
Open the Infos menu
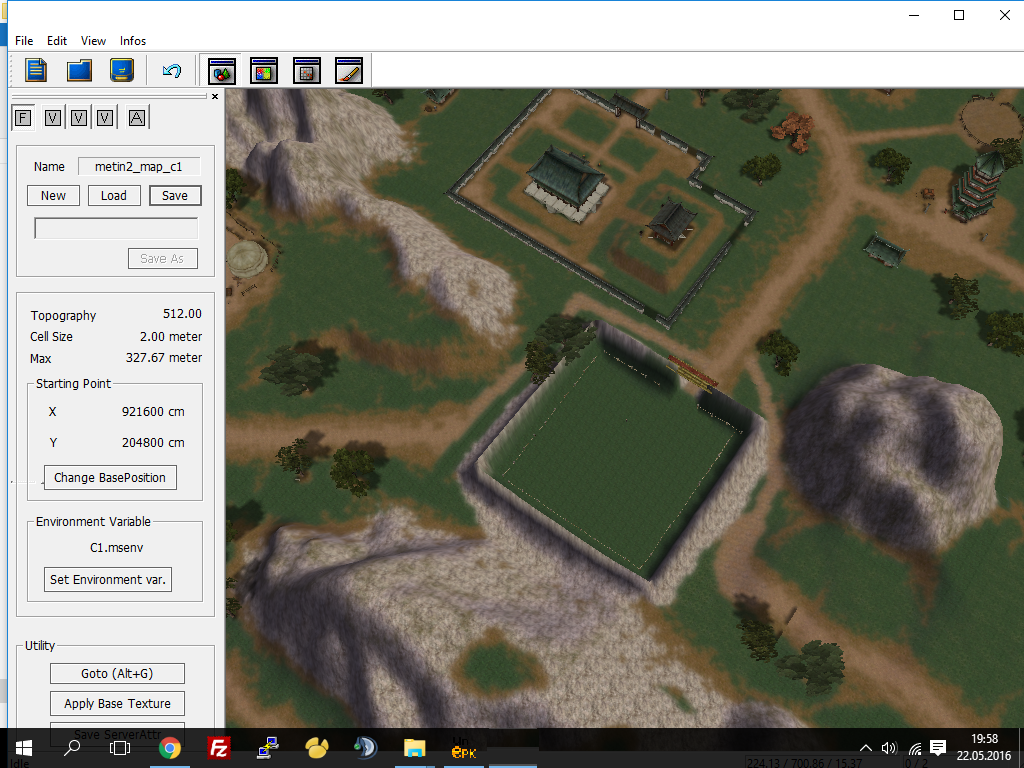[133, 40]
